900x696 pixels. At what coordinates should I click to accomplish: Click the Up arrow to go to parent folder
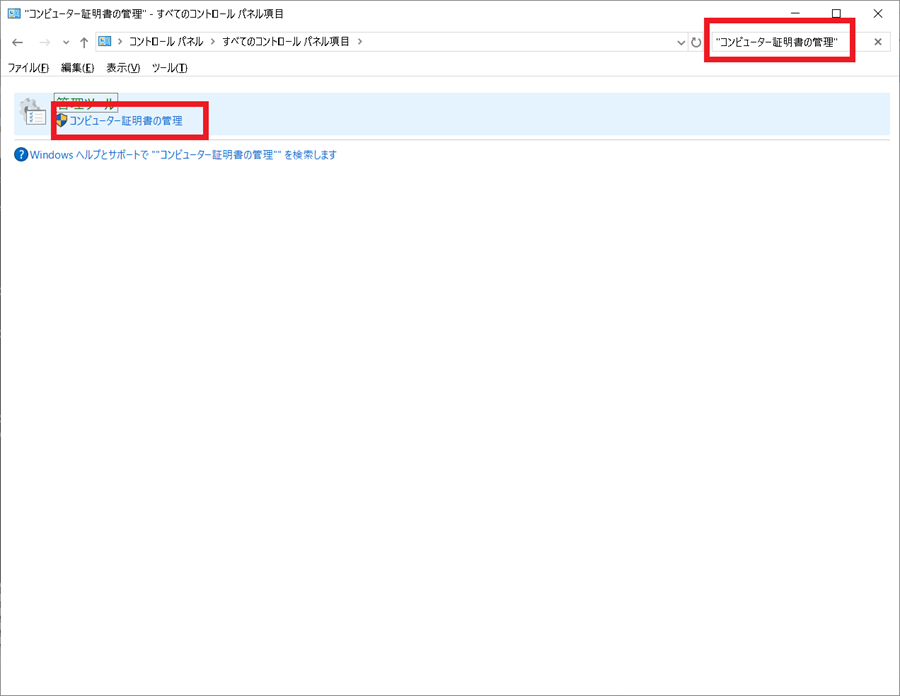pos(84,42)
